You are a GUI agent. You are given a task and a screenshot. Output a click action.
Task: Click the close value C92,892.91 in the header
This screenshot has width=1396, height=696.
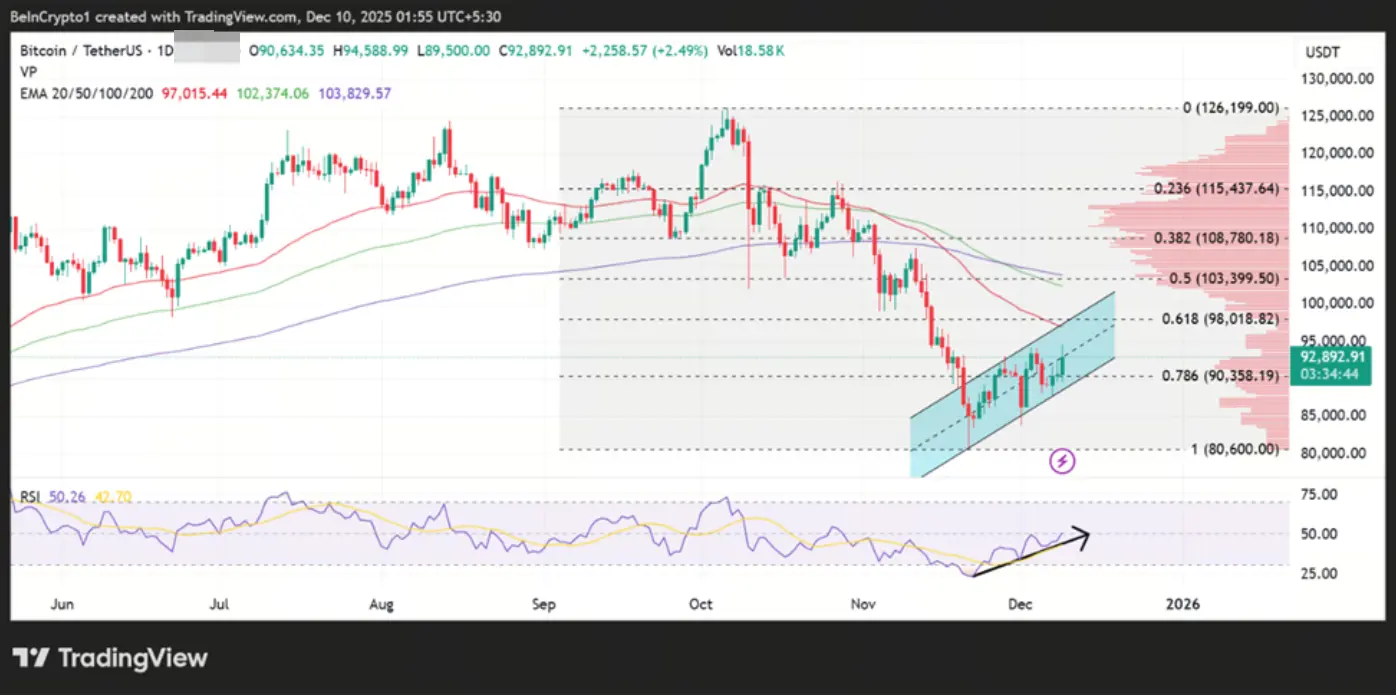(x=535, y=50)
